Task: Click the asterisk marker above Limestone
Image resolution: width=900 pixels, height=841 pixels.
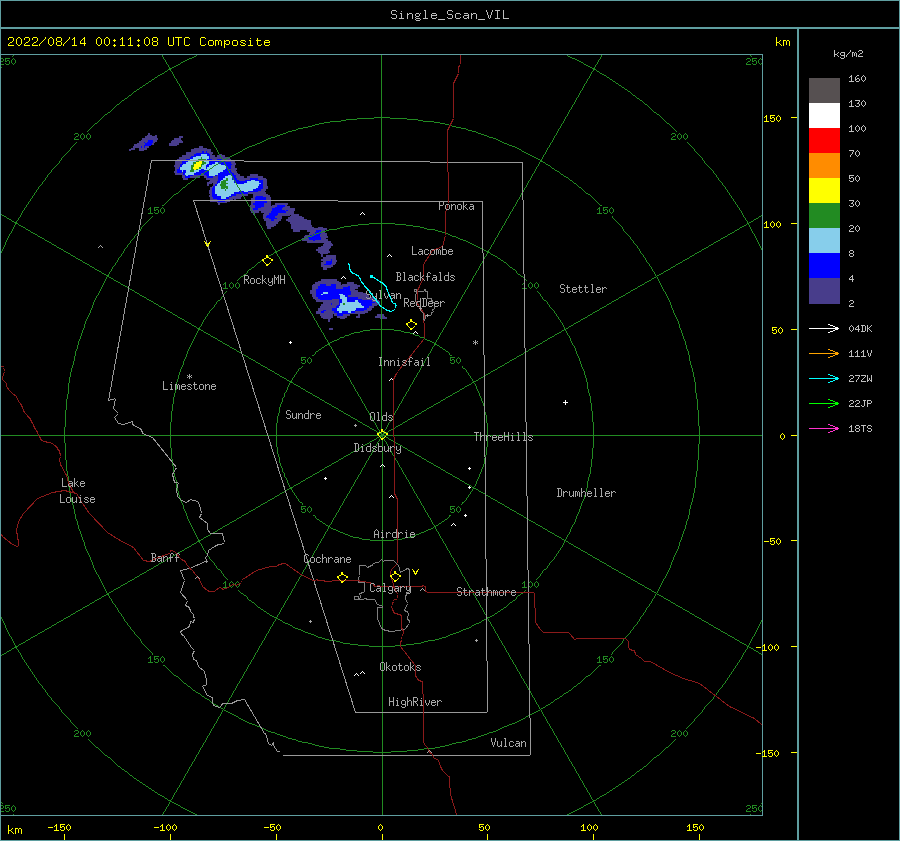Action: pos(189,377)
